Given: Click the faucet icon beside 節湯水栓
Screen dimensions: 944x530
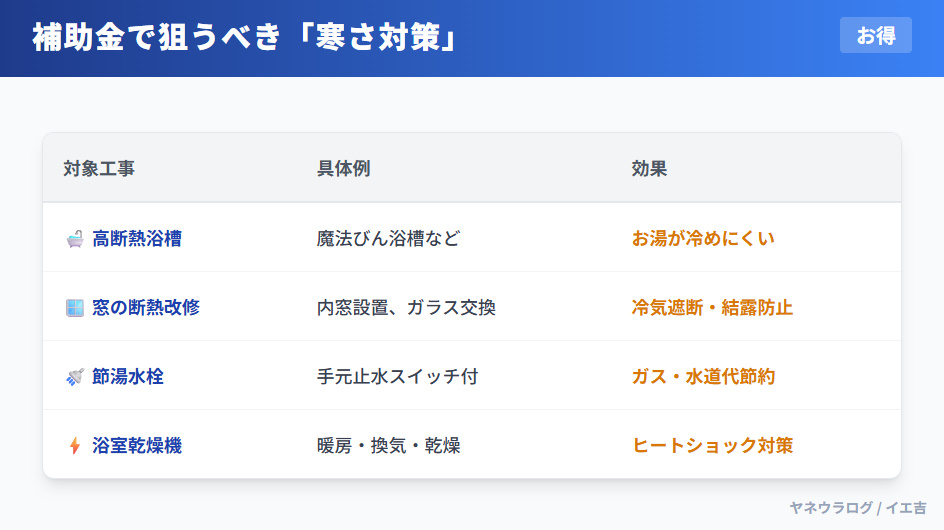Looking at the screenshot, I should click(74, 377).
